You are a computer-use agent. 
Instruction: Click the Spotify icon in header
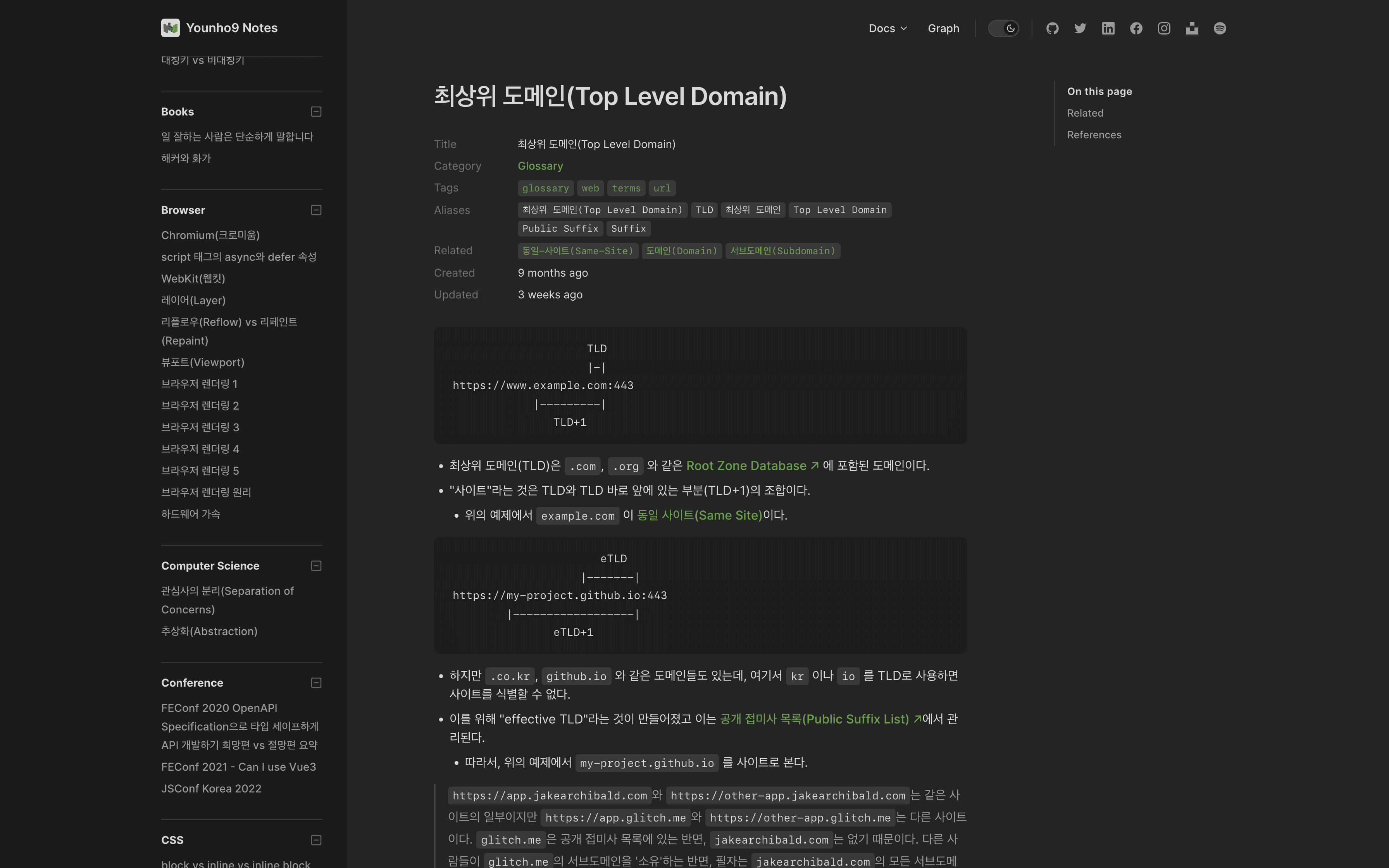pos(1220,28)
